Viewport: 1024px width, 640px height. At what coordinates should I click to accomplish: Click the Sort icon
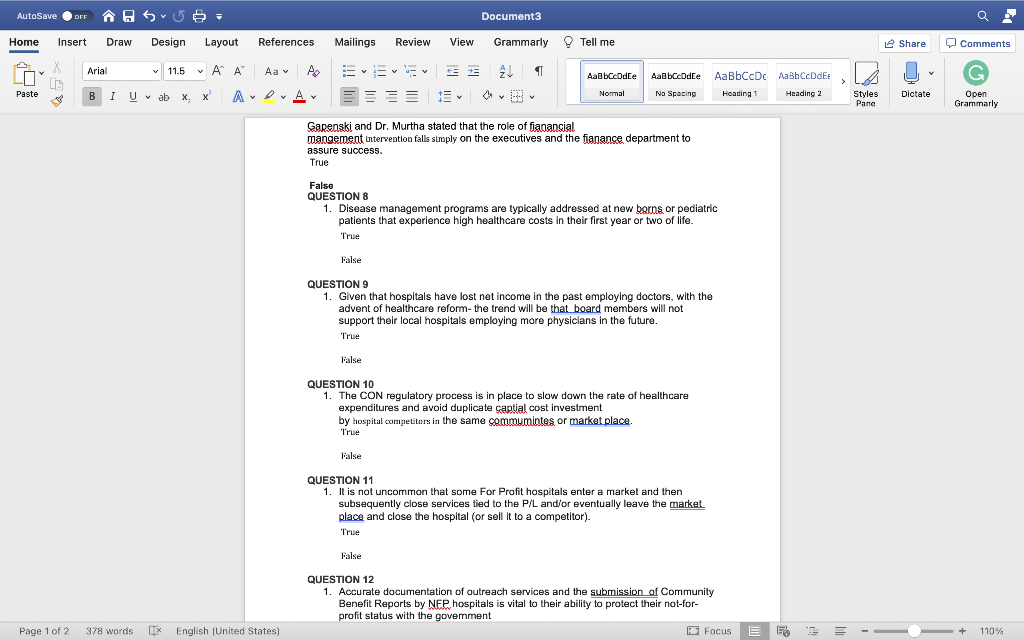[505, 71]
